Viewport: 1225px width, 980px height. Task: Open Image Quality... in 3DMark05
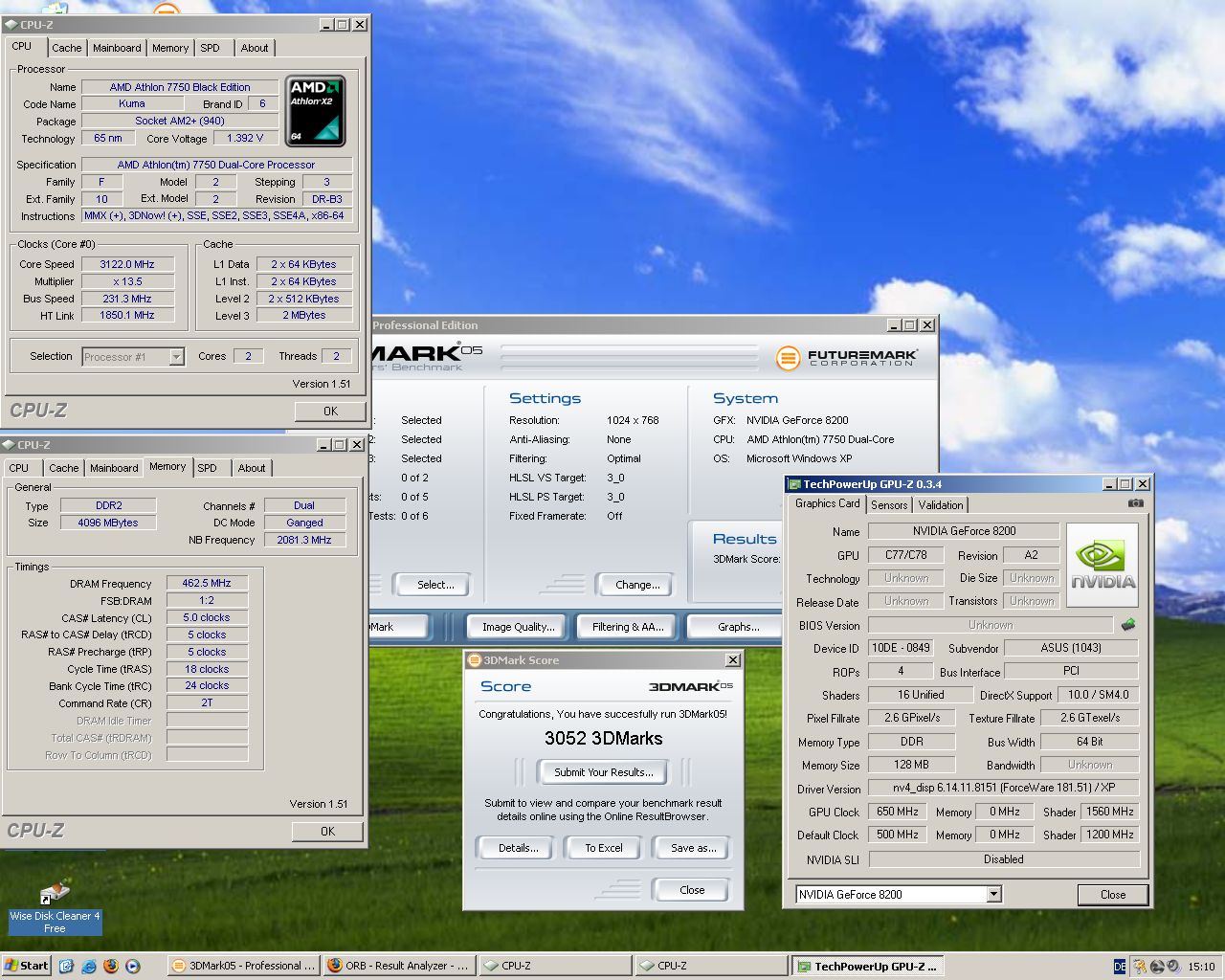click(518, 627)
